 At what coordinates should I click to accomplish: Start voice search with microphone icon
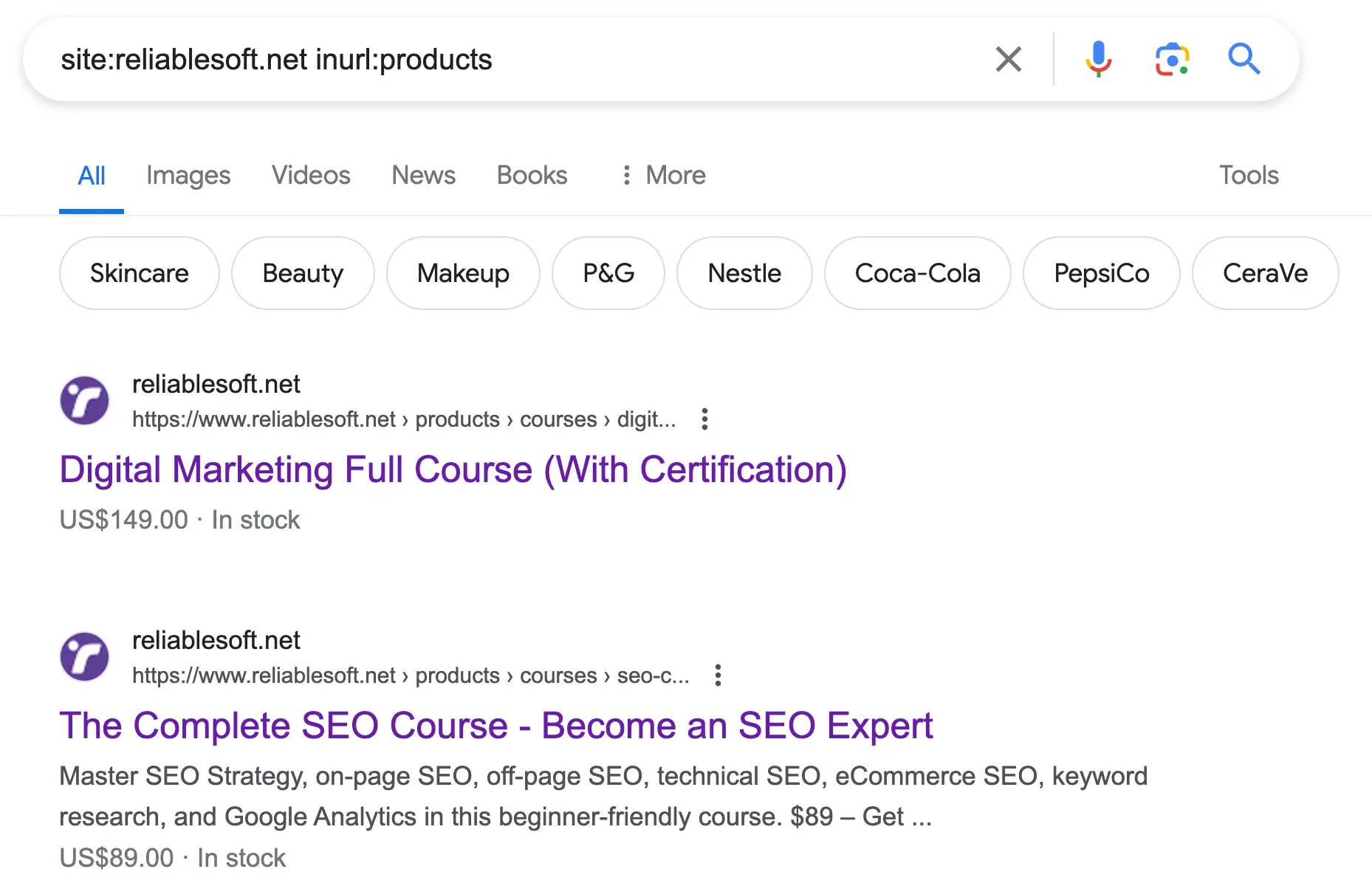1098,59
